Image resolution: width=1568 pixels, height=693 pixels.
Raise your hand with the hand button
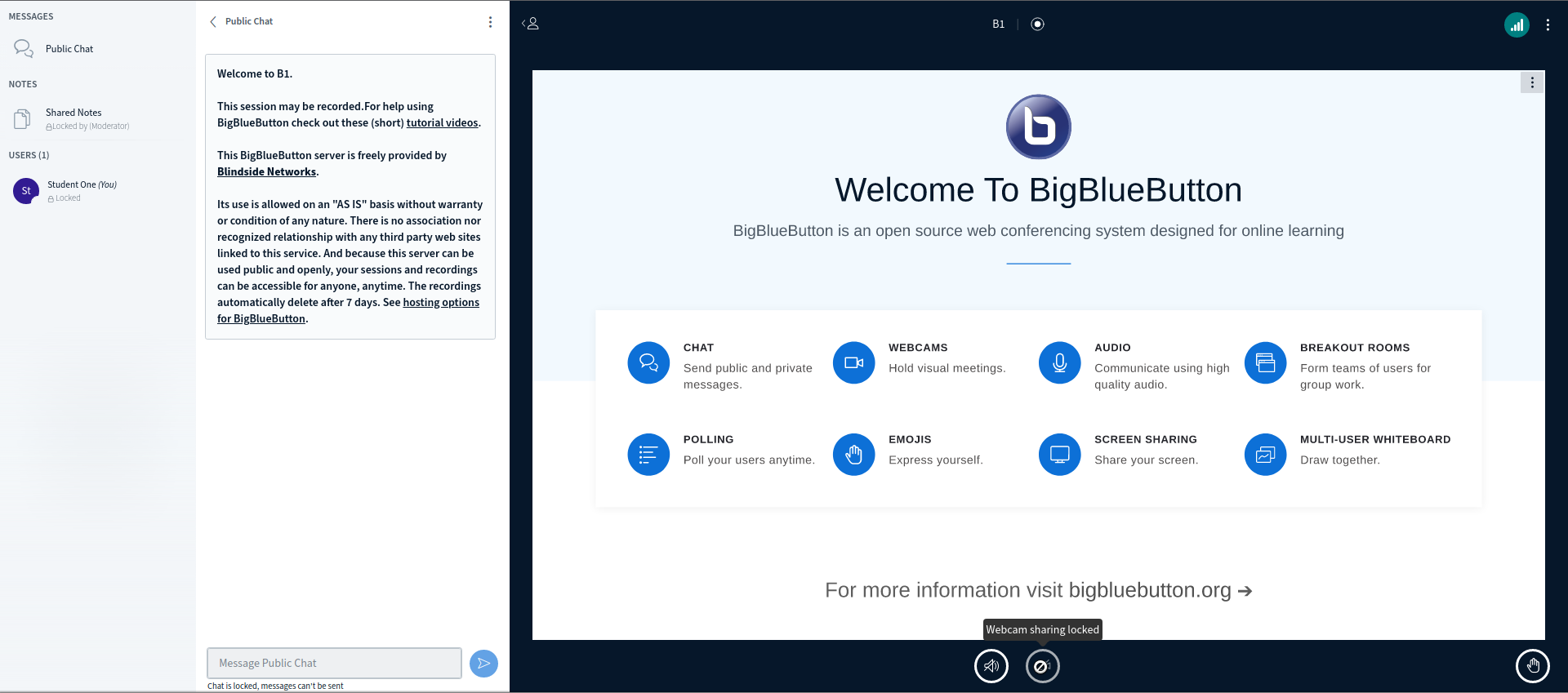[1532, 666]
